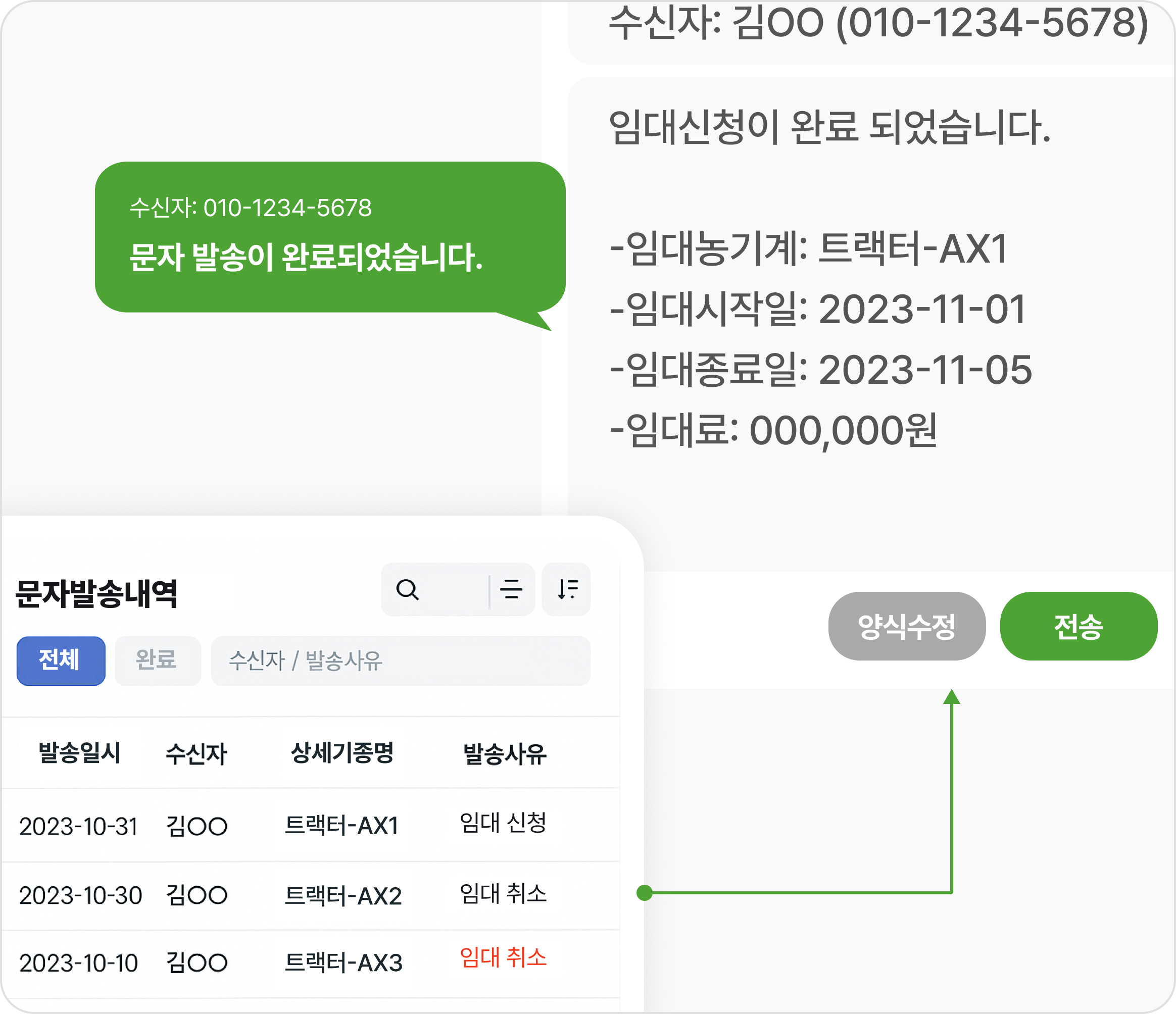Click the 상세기종명 column header
This screenshot has width=1176, height=1014.
pyautogui.click(x=342, y=753)
